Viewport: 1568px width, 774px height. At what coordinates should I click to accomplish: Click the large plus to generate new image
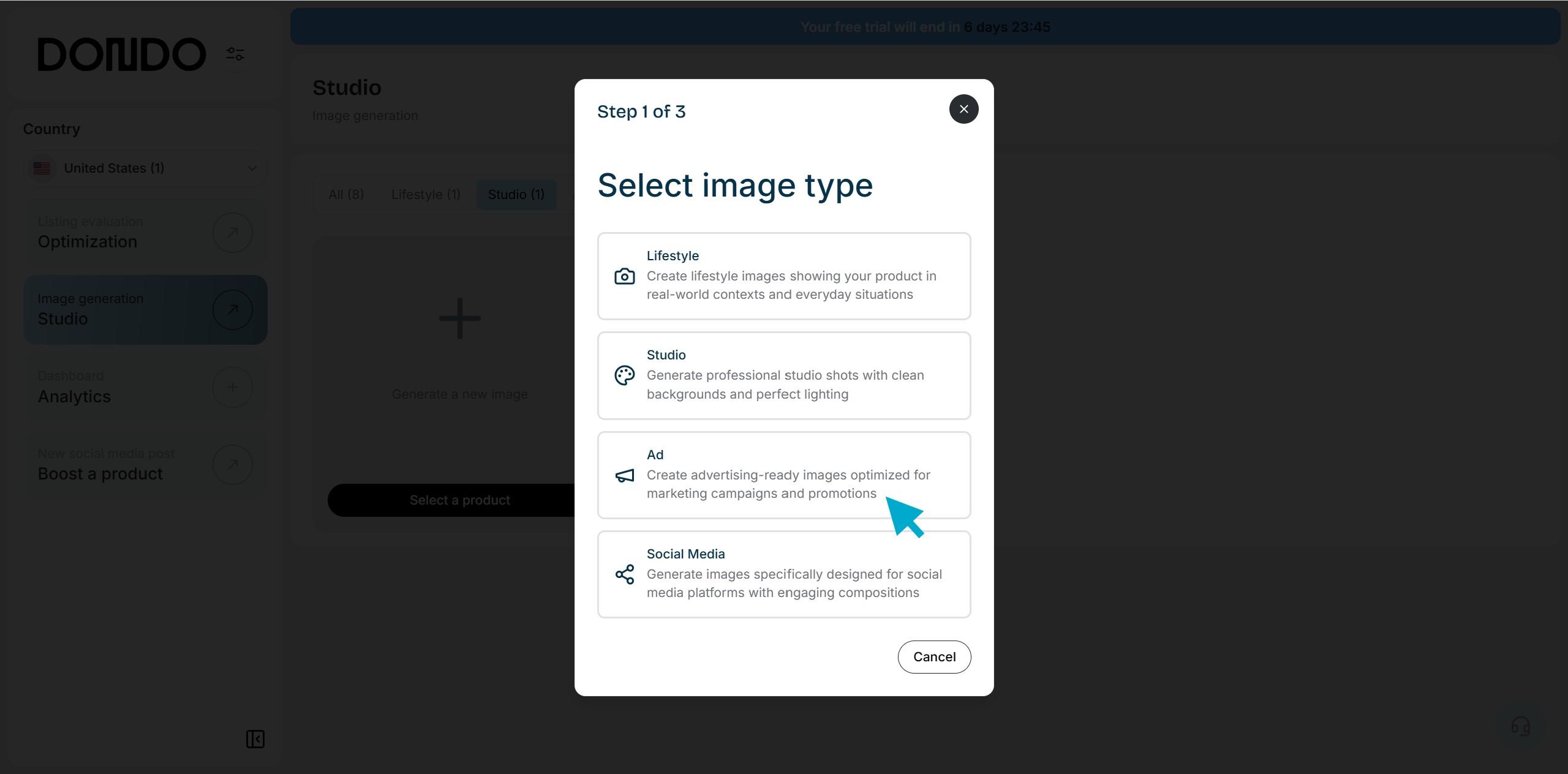(459, 318)
